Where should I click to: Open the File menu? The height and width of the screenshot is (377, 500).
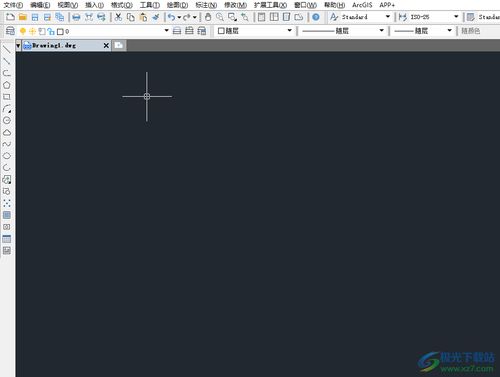click(13, 5)
